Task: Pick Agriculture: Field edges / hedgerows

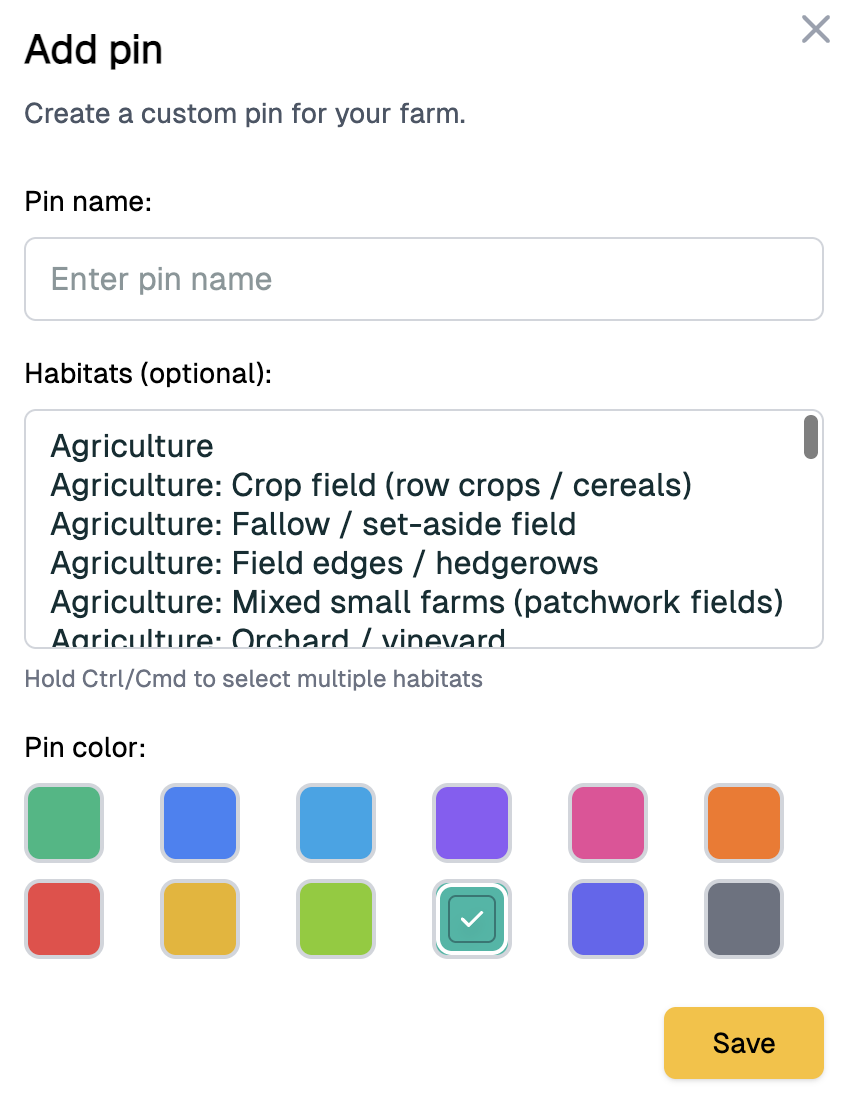Action: (x=324, y=563)
